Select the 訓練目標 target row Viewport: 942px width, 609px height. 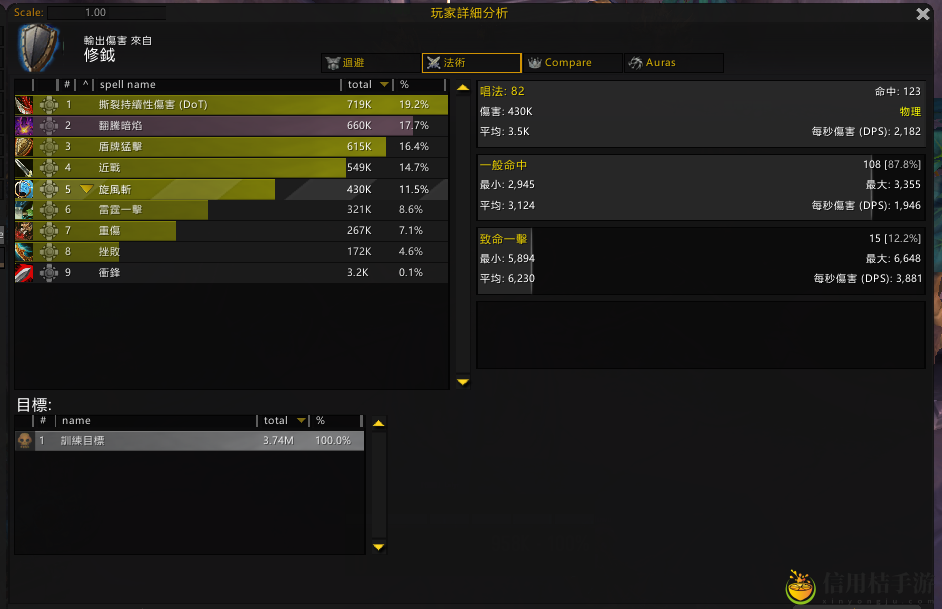(x=189, y=440)
